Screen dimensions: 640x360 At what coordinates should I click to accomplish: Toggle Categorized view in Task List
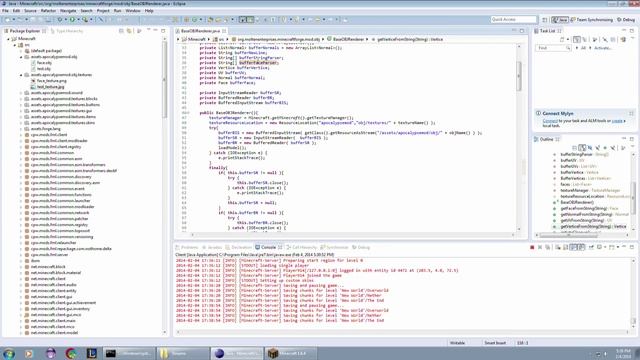pyautogui.click(x=577, y=40)
